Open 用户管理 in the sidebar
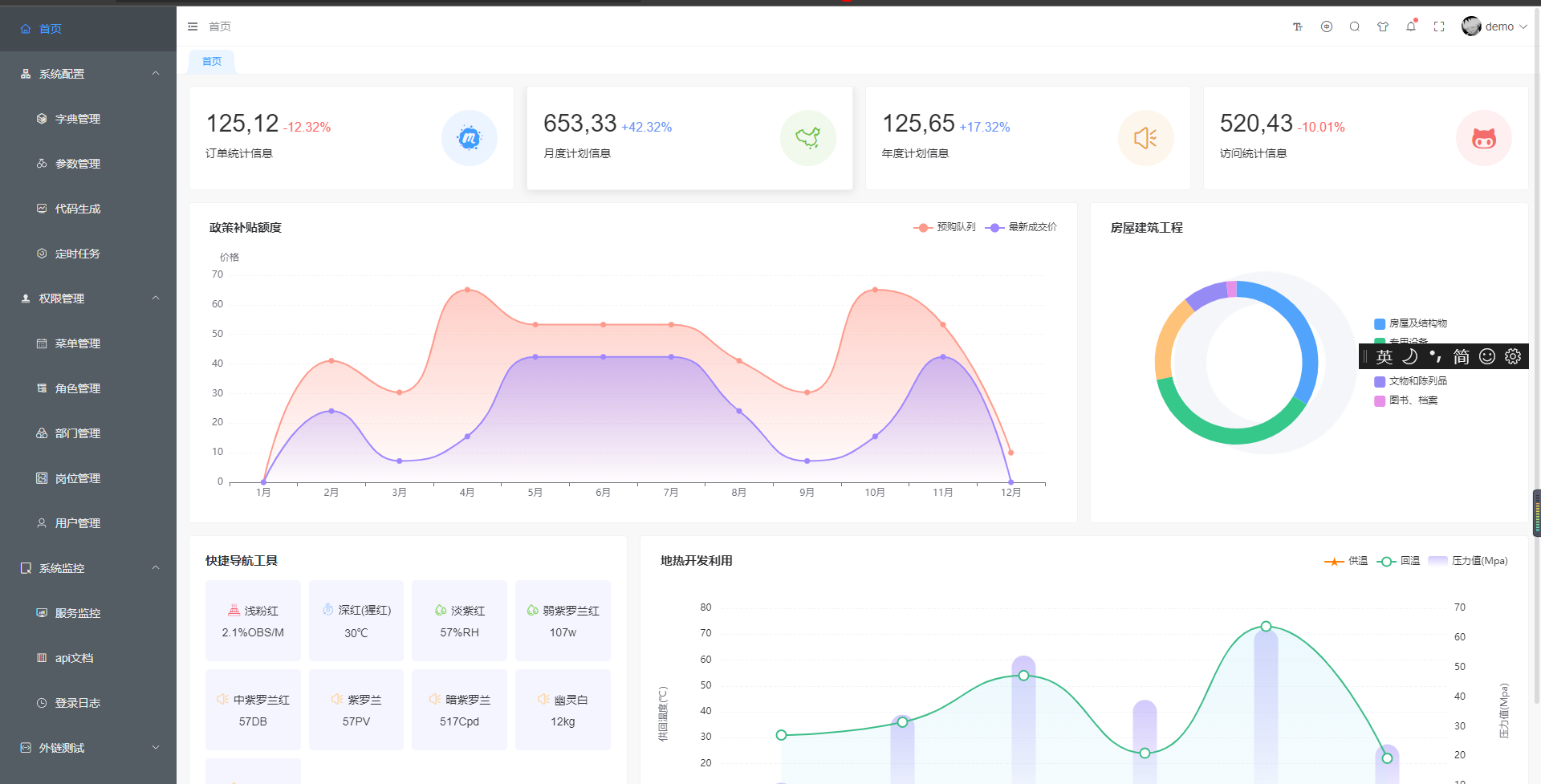Image resolution: width=1541 pixels, height=784 pixels. point(88,523)
